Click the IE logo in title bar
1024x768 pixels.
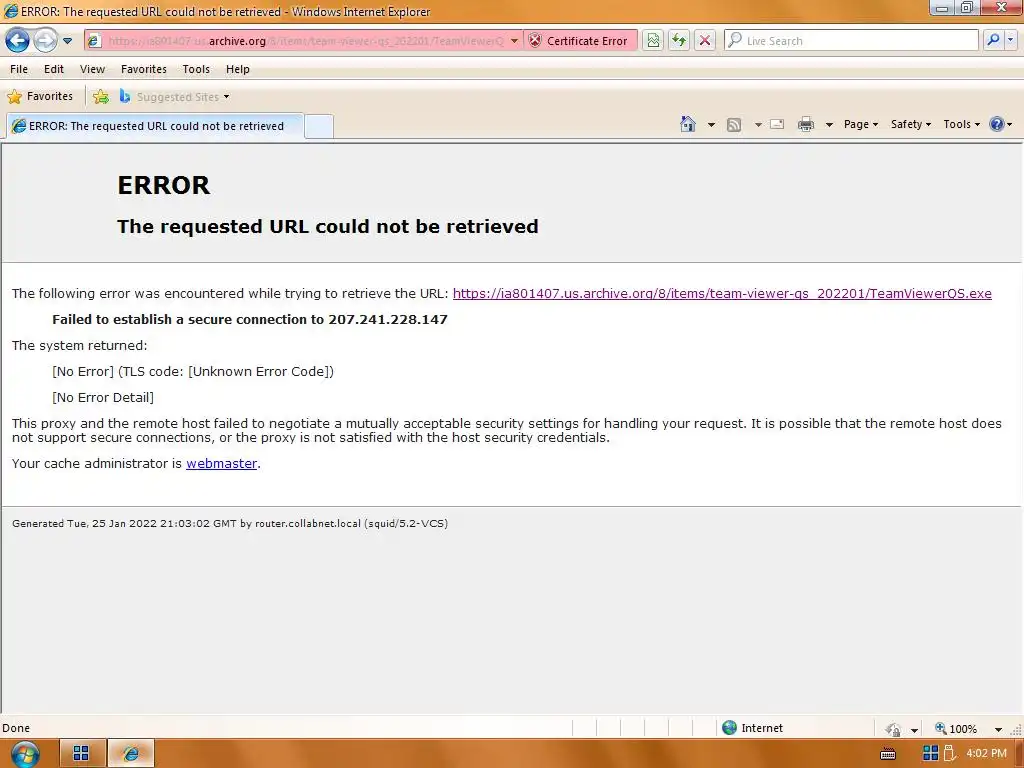(x=10, y=11)
